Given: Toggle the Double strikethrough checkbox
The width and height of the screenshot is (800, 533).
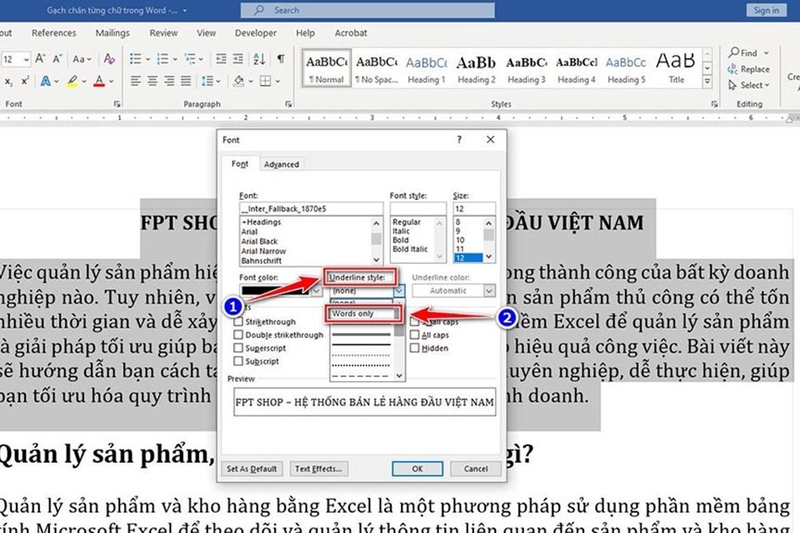Looking at the screenshot, I should pos(238,335).
